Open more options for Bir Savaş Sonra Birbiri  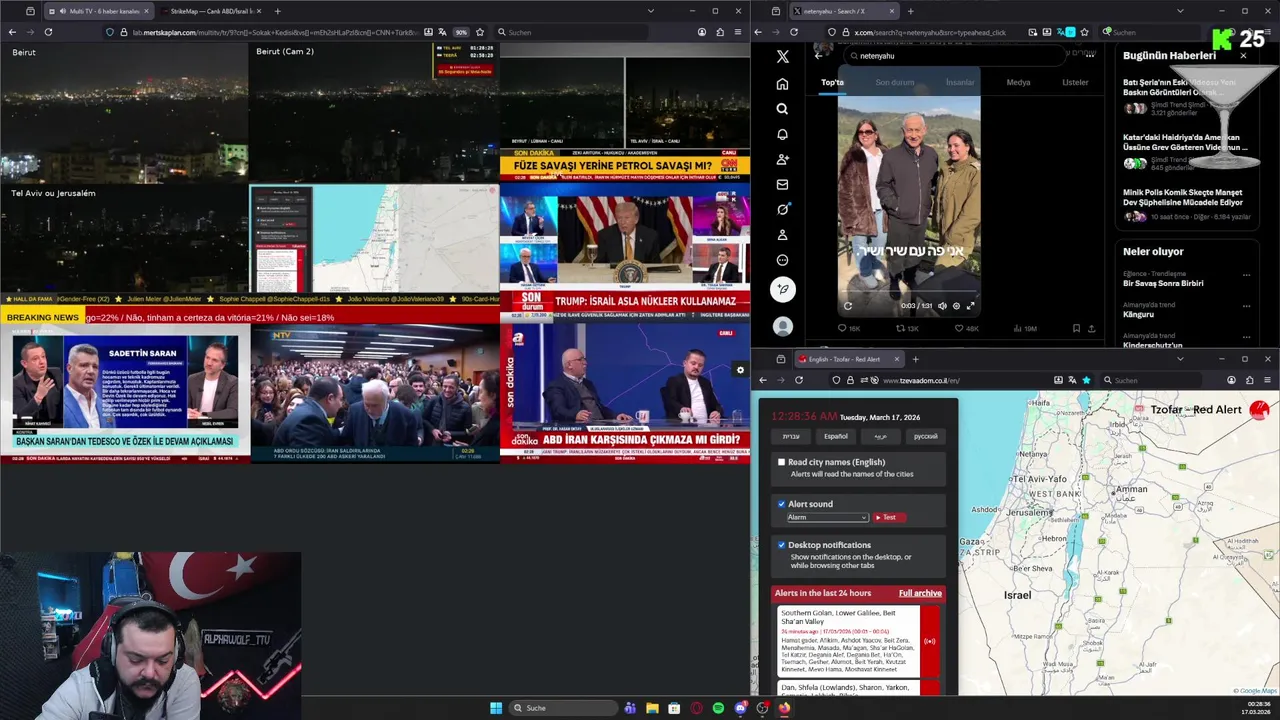pyautogui.click(x=1246, y=274)
